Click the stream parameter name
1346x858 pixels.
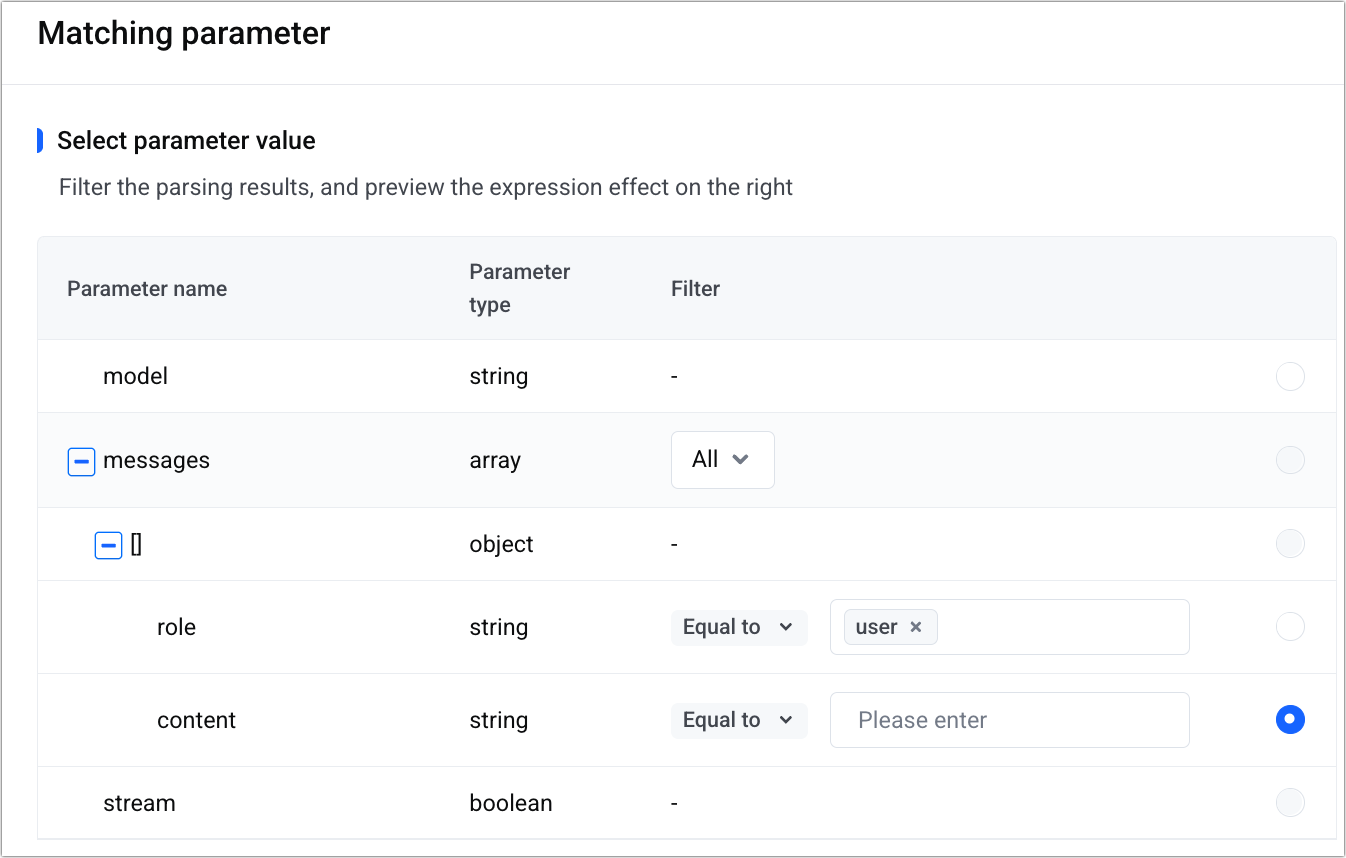click(139, 804)
